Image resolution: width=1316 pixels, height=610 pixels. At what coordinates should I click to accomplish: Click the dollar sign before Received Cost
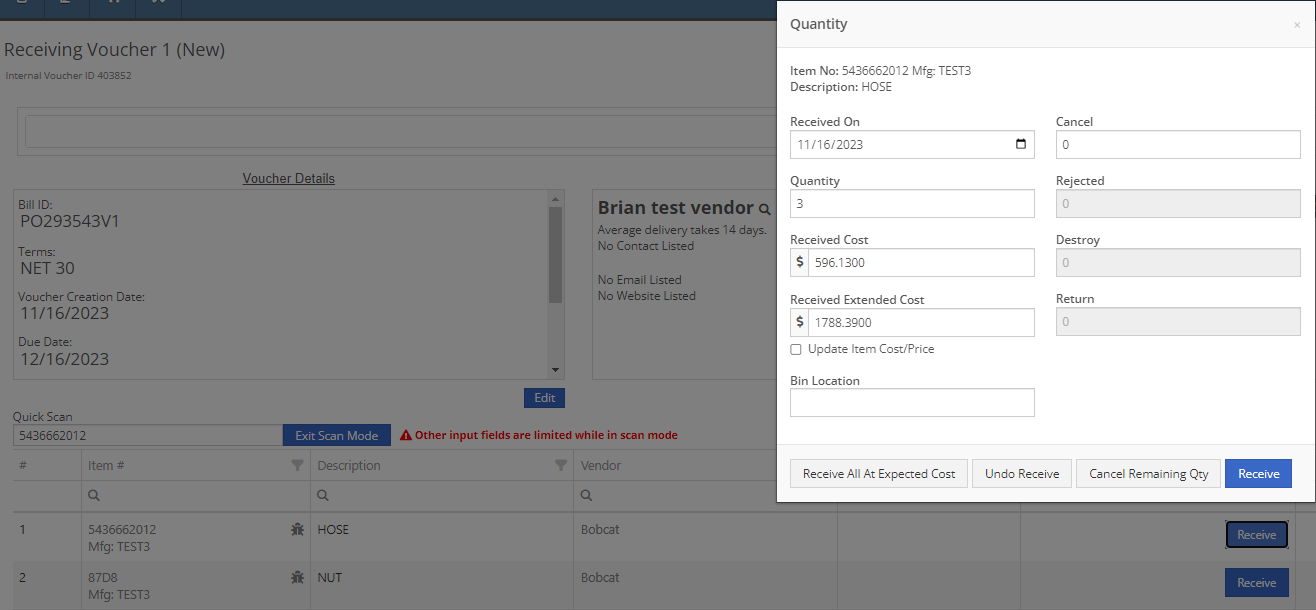pos(799,262)
